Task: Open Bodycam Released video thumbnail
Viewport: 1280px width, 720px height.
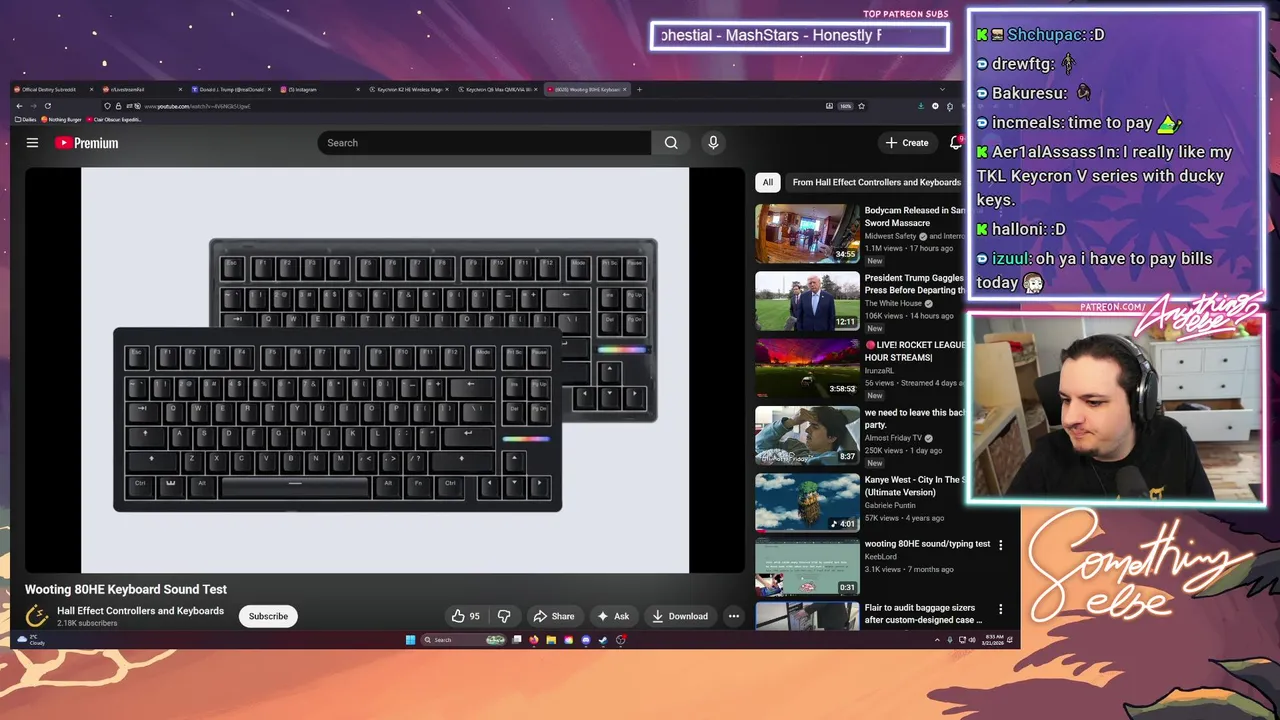Action: click(807, 234)
